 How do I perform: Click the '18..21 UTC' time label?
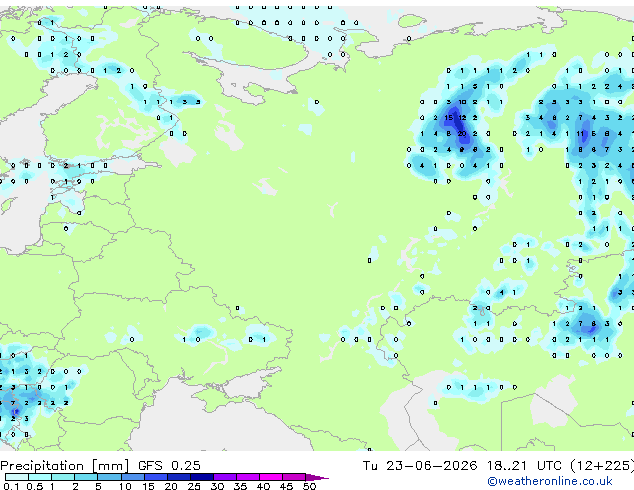click(524, 466)
